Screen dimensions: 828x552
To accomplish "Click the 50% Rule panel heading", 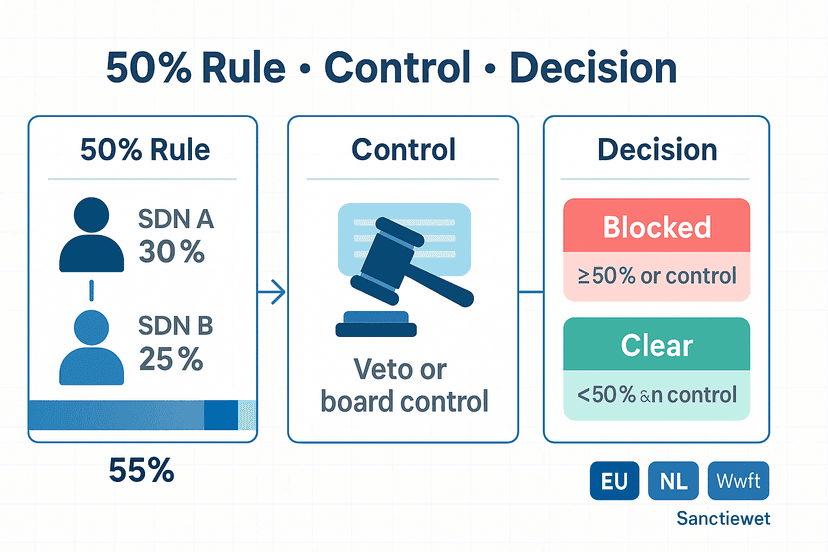I will pyautogui.click(x=145, y=149).
